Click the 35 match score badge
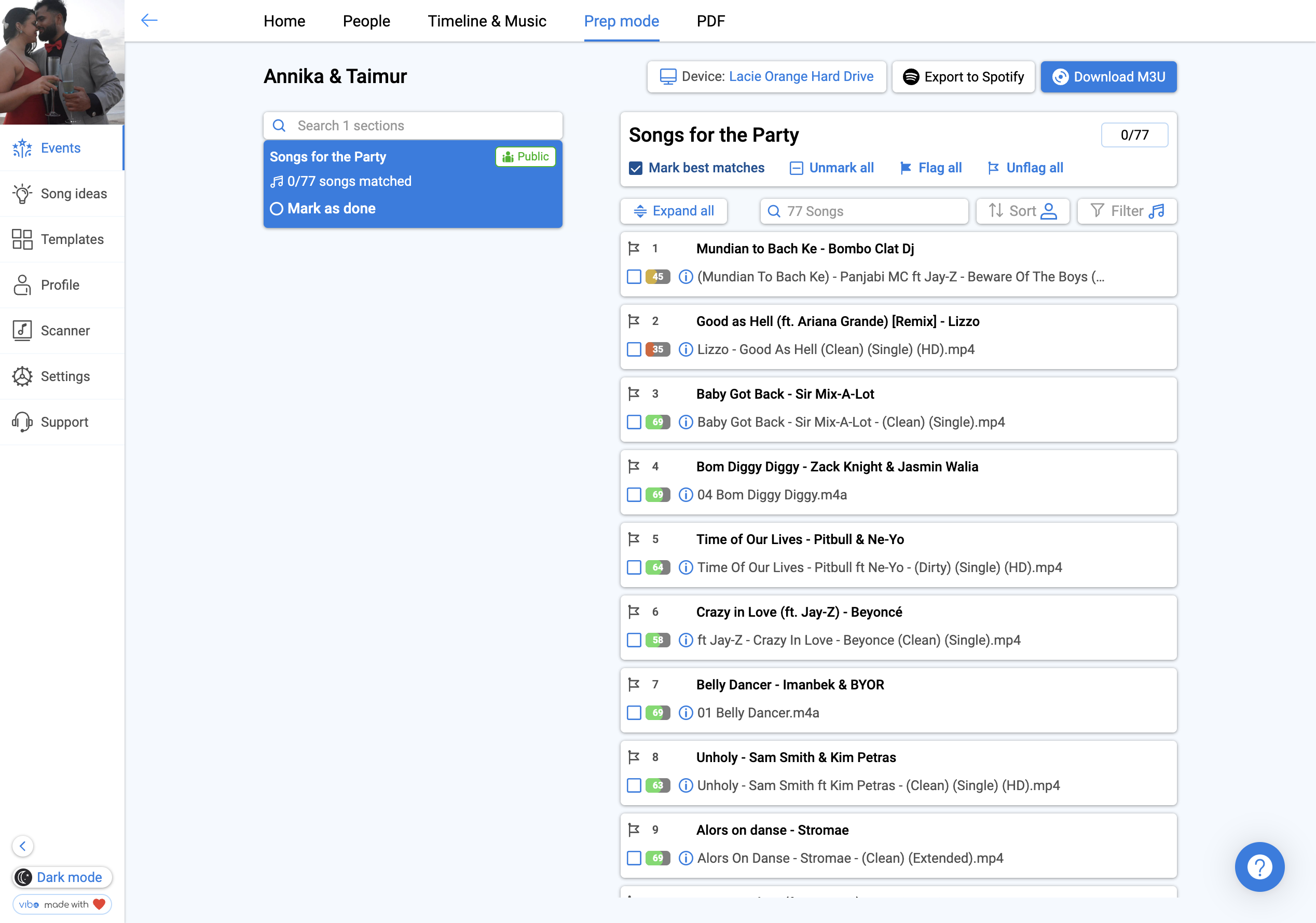The height and width of the screenshot is (923, 1316). 657,349
